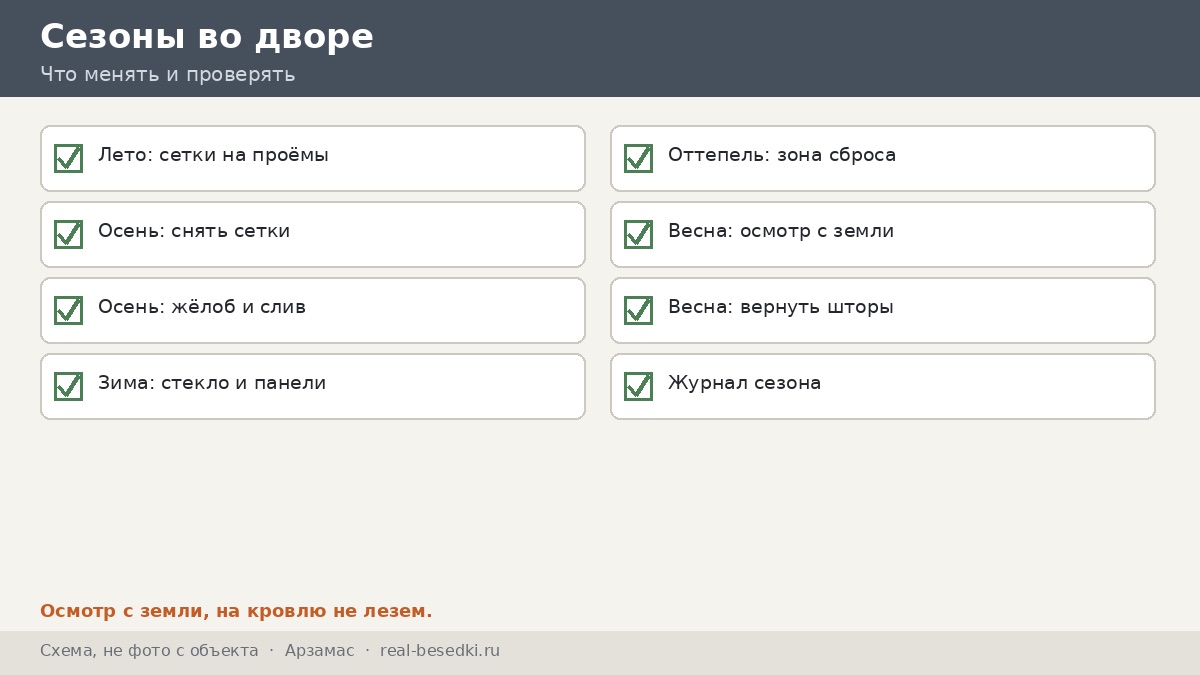The image size is (1200, 675).
Task: Click the text Лето: сетки на проёмы
Action: click(x=213, y=155)
